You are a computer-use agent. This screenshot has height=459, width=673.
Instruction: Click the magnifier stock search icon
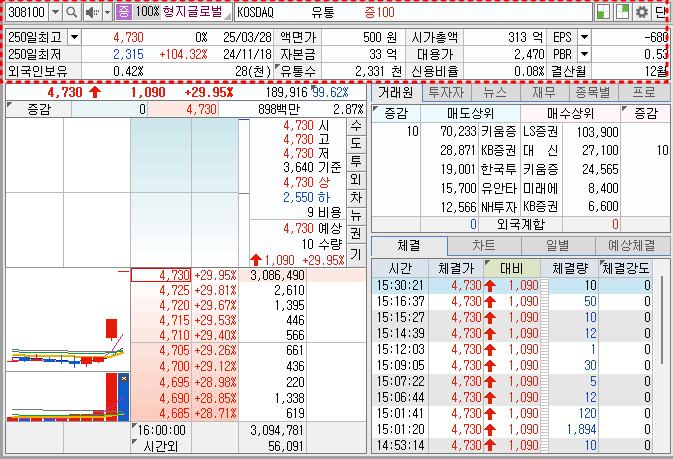pyautogui.click(x=72, y=12)
